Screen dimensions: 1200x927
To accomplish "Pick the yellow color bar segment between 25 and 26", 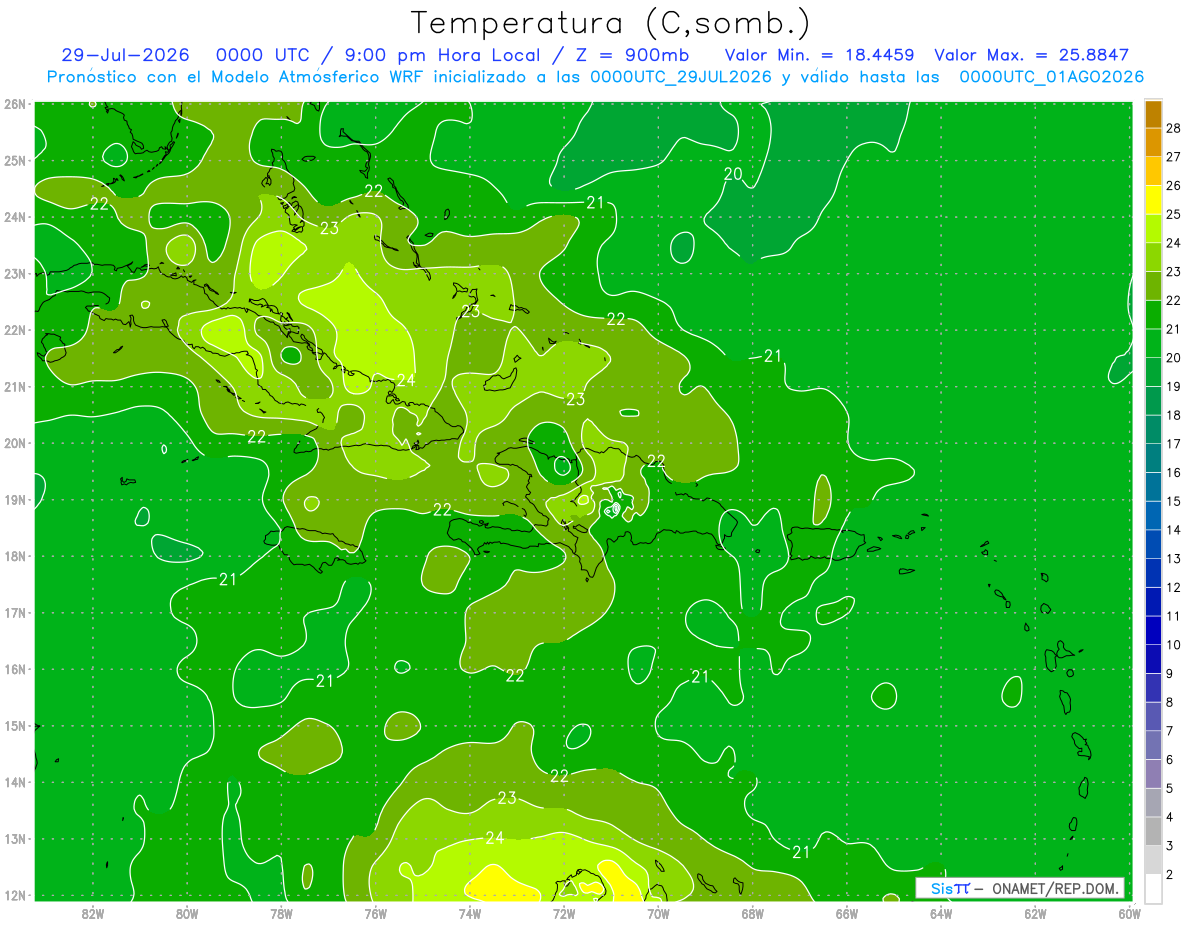I will [1153, 200].
